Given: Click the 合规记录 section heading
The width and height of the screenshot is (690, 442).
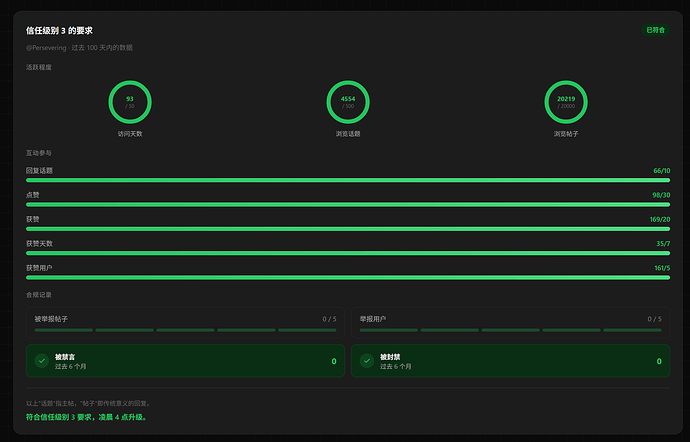Looking at the screenshot, I should 39,295.
